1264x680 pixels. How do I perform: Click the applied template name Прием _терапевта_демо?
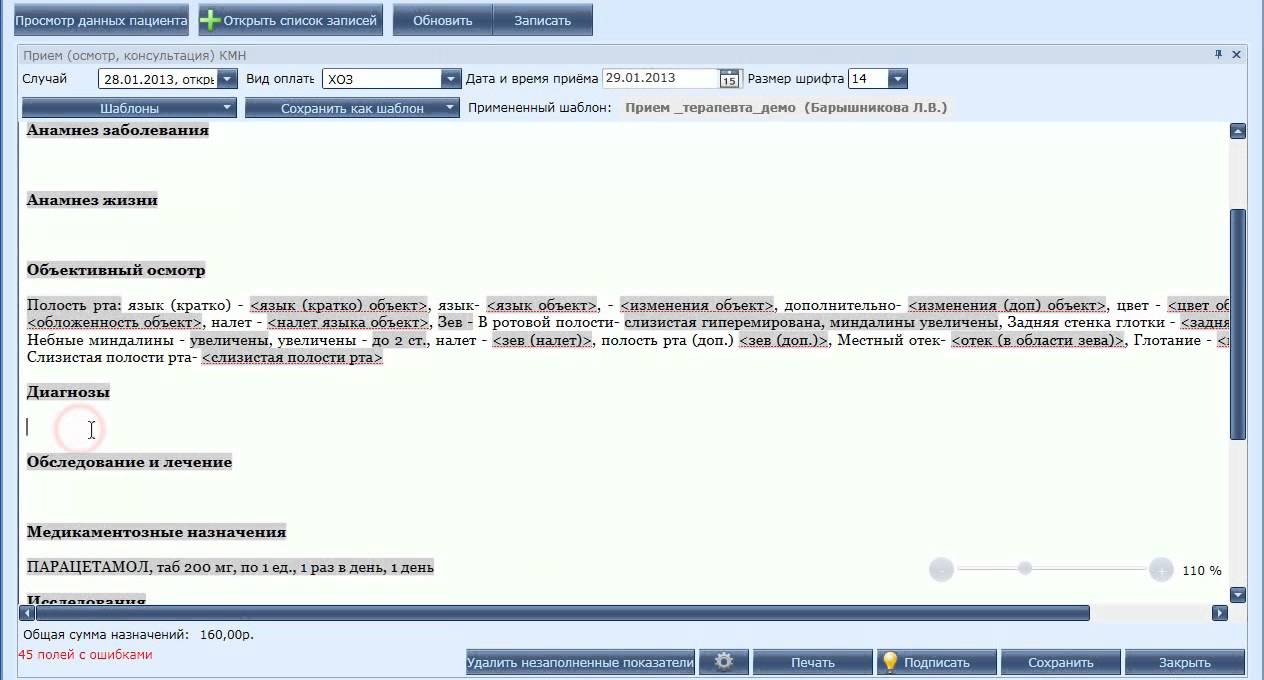point(786,107)
